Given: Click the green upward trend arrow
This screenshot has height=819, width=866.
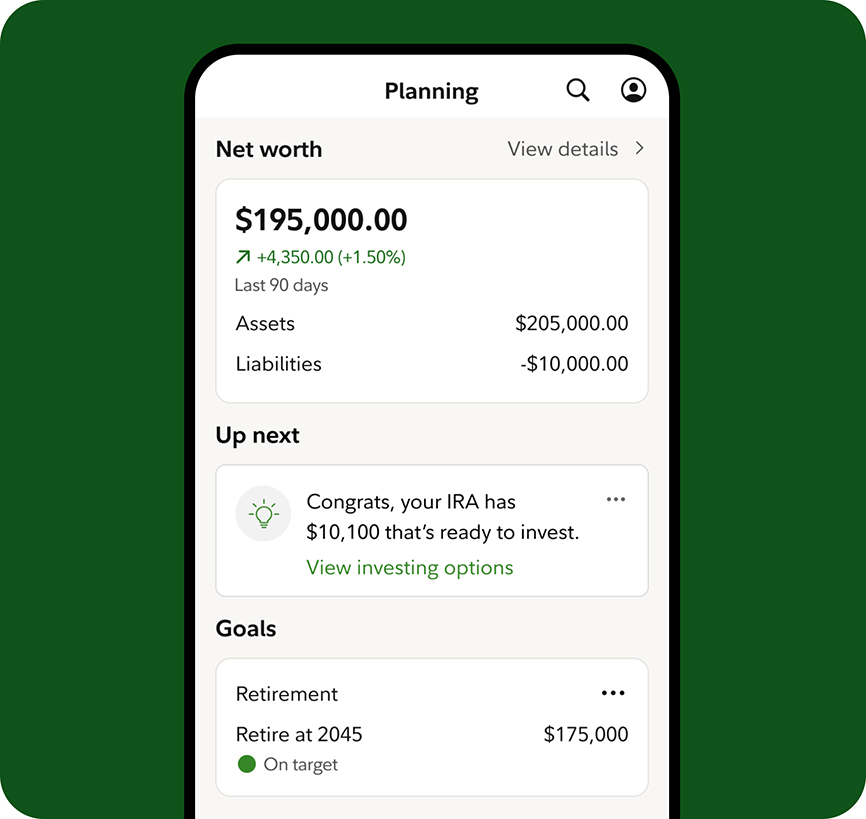Looking at the screenshot, I should coord(243,258).
